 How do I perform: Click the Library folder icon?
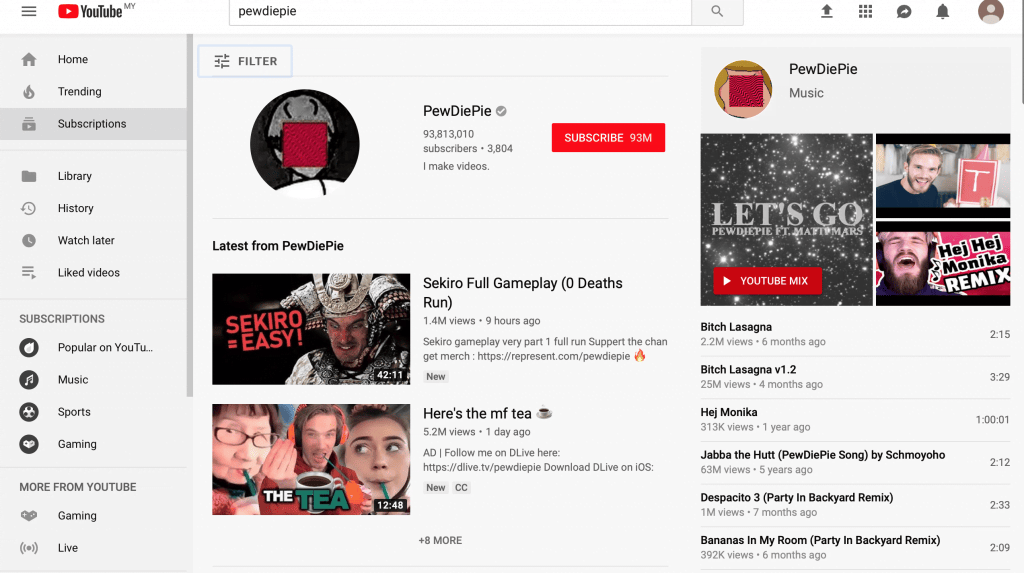pos(29,176)
